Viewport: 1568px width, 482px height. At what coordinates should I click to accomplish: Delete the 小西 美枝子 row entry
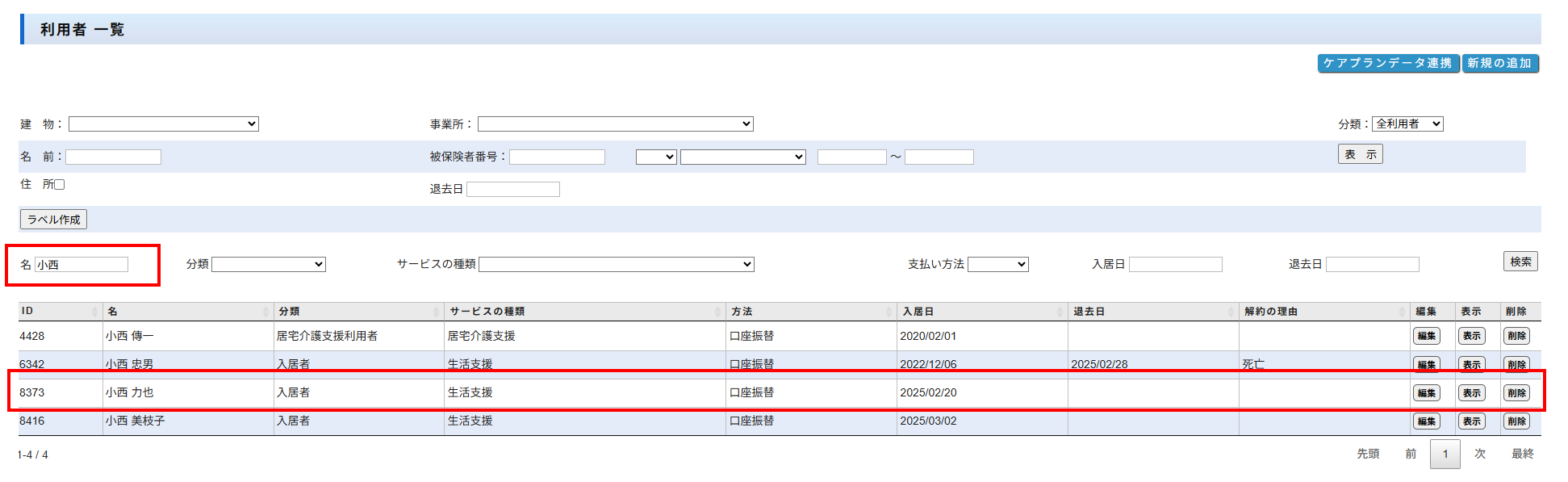(1516, 421)
